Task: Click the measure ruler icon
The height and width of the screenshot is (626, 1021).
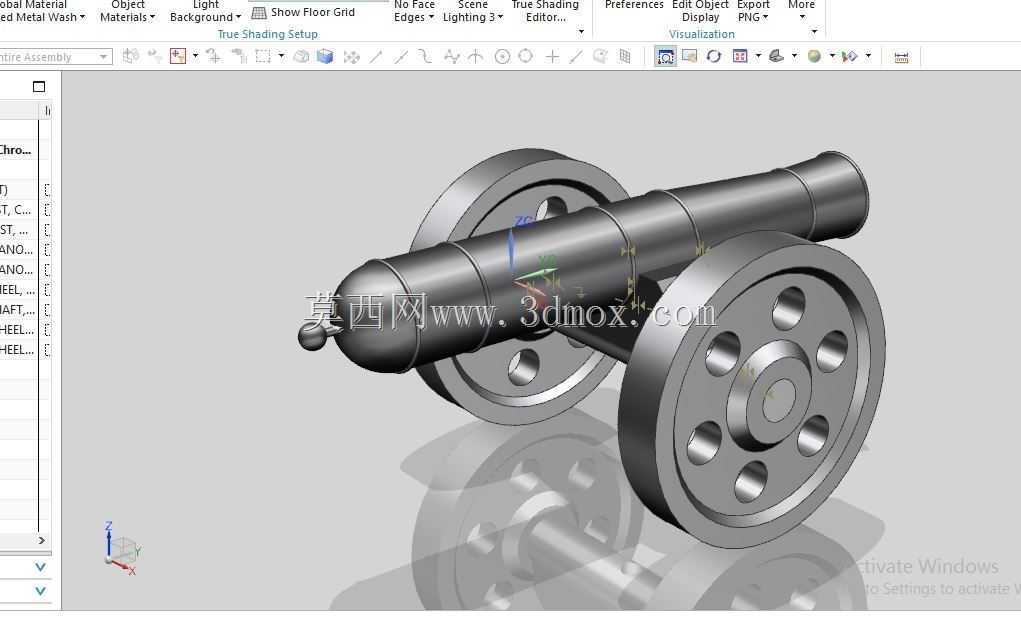Action: coord(901,57)
